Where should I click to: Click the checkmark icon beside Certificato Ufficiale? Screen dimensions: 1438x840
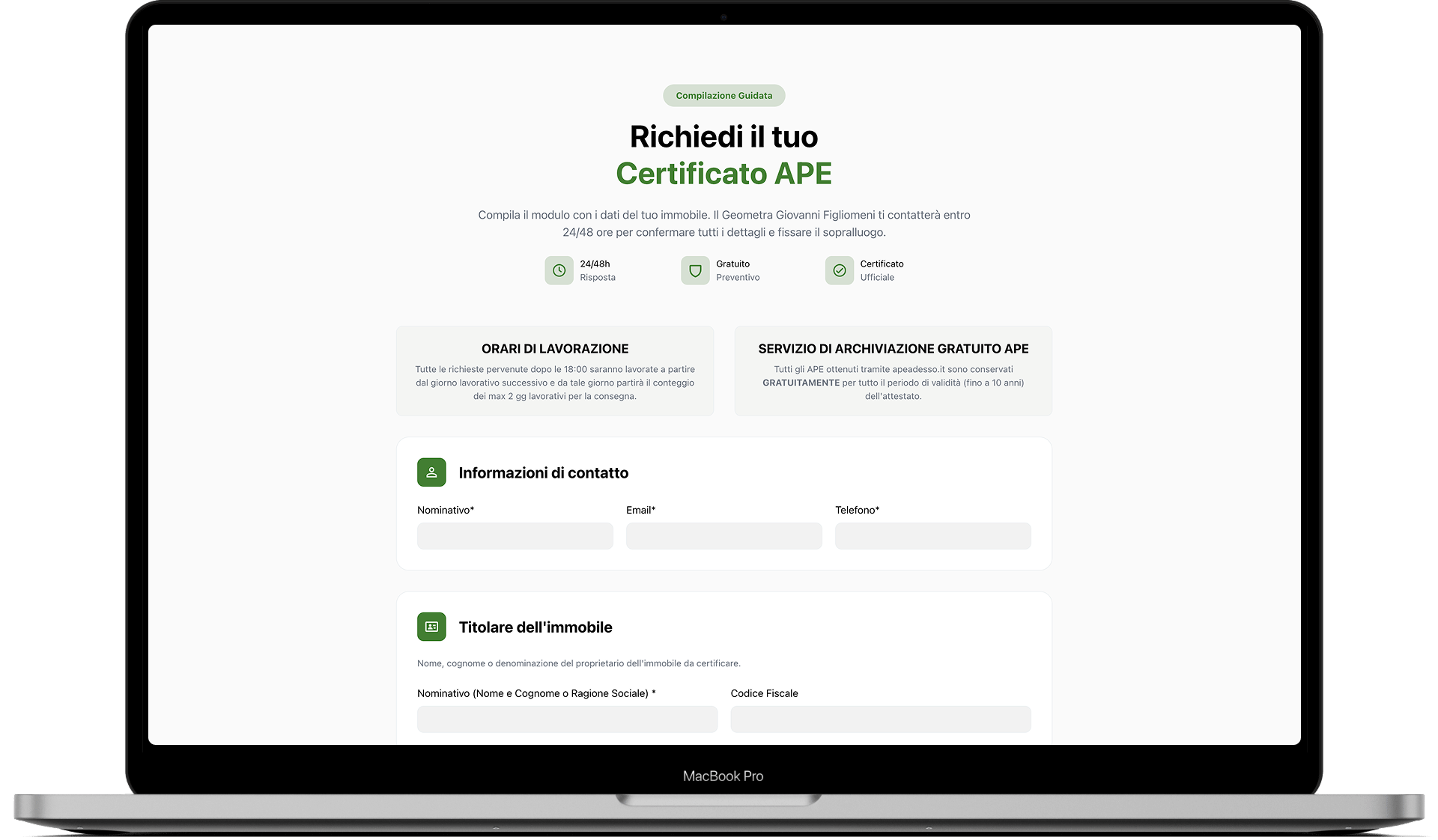[839, 270]
